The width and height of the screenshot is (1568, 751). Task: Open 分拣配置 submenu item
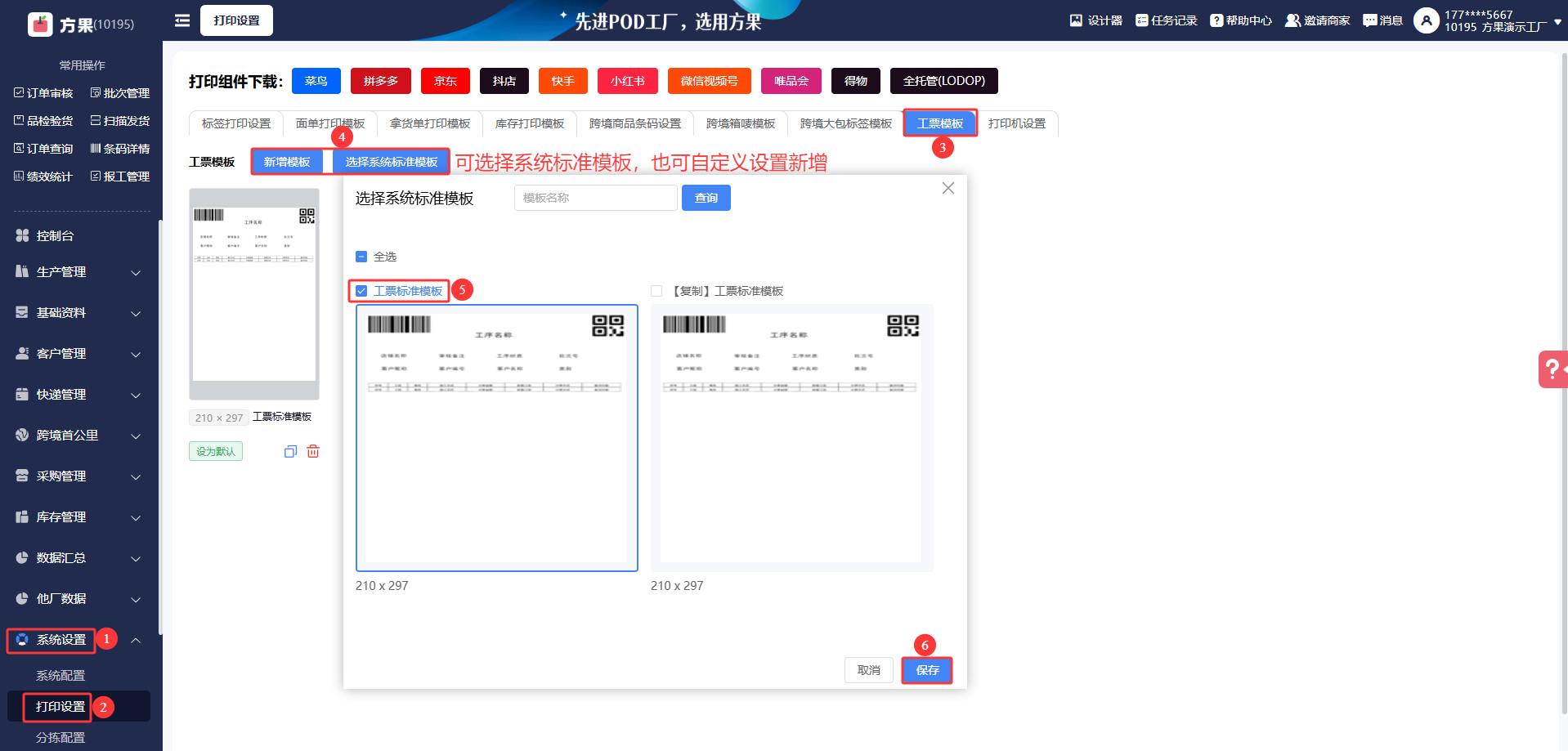pyautogui.click(x=60, y=738)
